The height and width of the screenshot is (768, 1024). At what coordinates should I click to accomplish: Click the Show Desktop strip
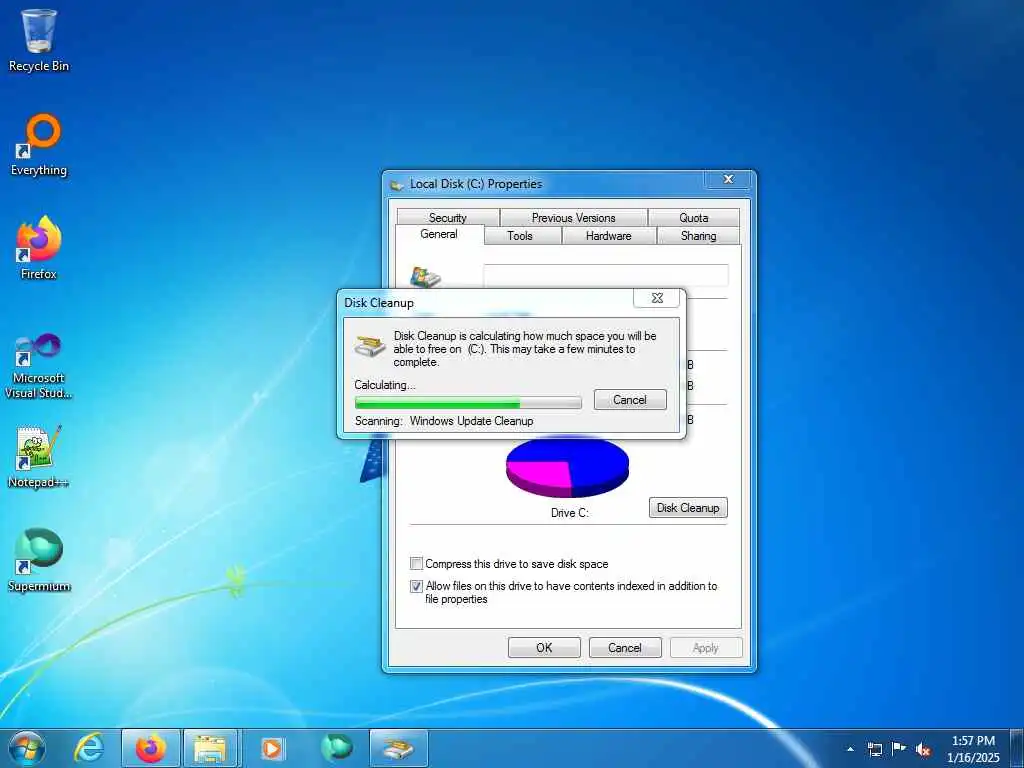tap(1017, 748)
